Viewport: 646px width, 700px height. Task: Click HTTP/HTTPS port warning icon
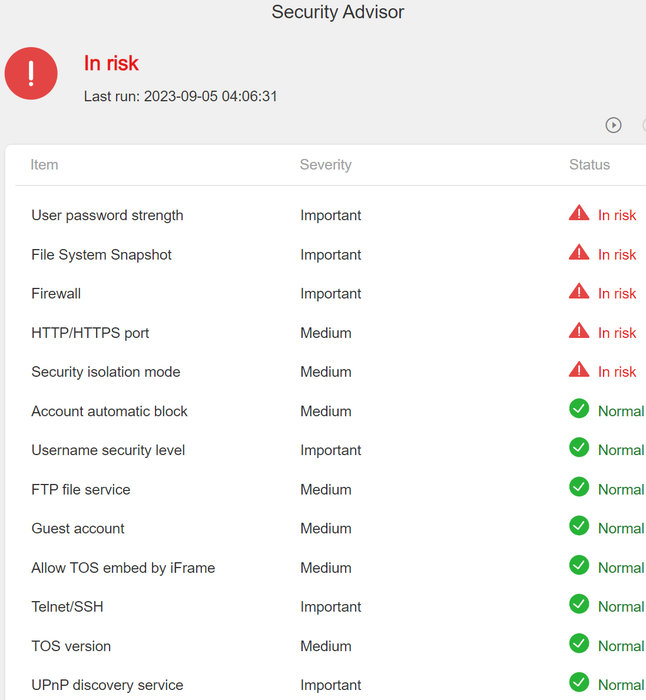[x=579, y=331]
